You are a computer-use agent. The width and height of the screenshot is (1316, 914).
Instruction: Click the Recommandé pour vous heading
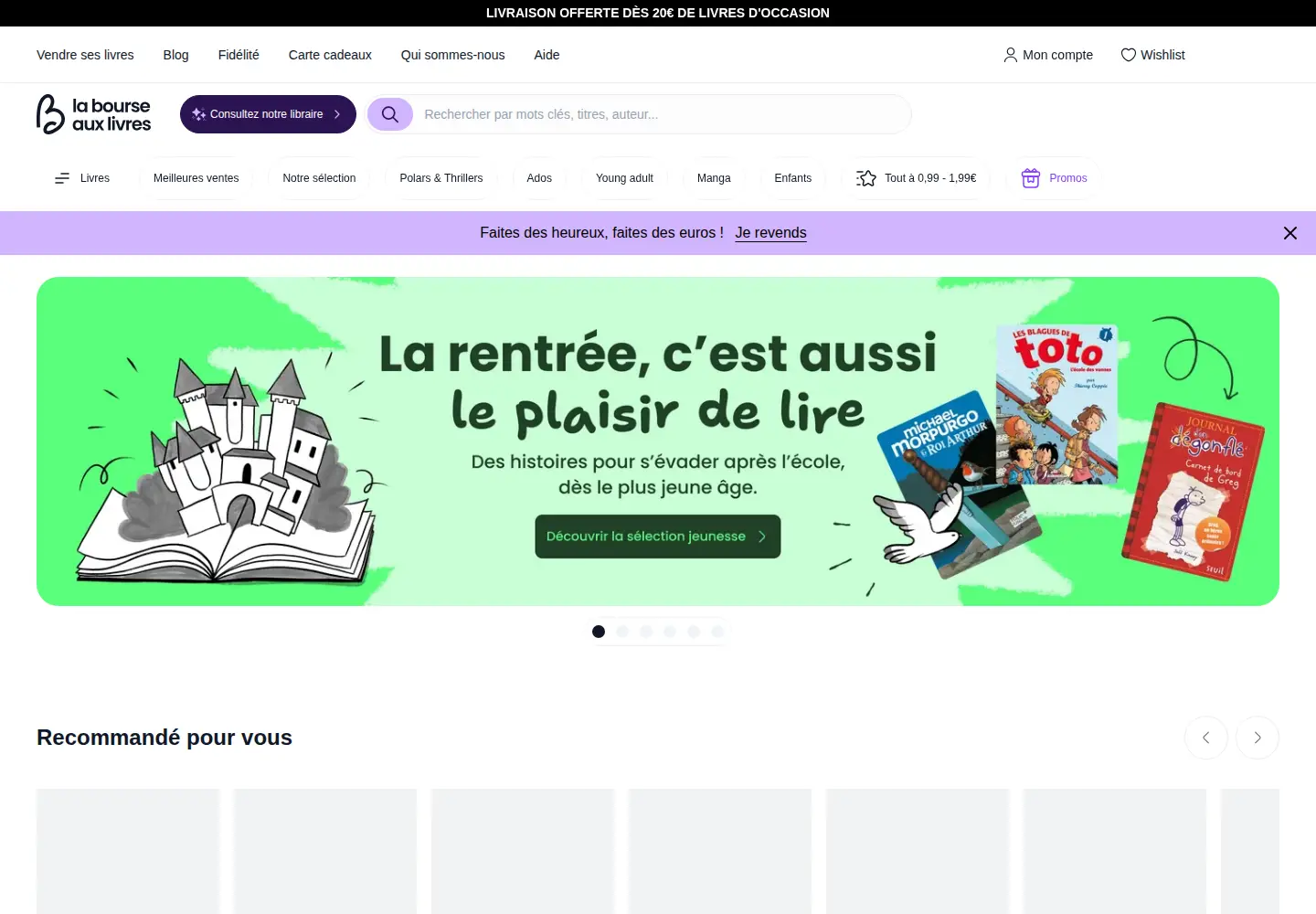pyautogui.click(x=164, y=738)
